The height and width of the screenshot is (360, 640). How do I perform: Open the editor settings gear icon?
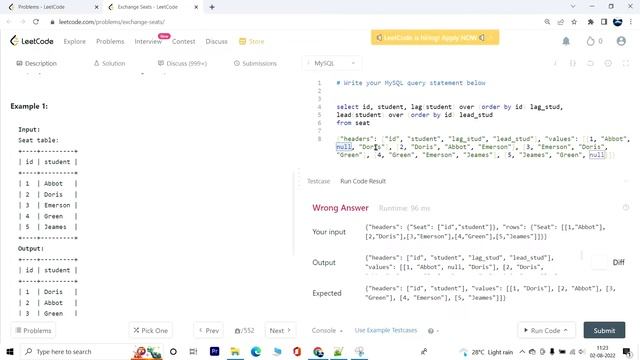[x=608, y=63]
